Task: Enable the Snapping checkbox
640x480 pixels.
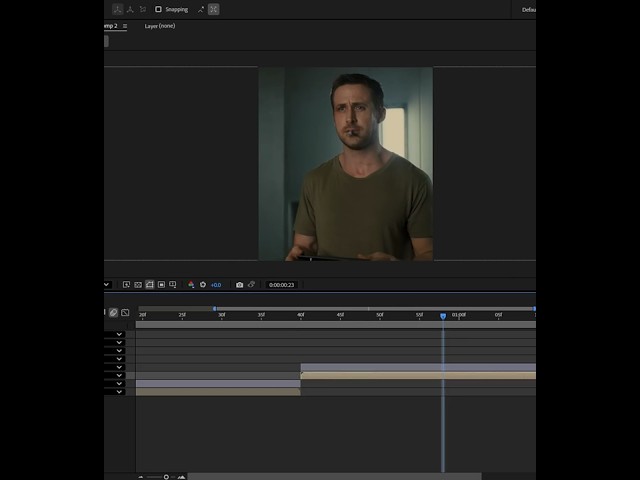Action: (x=158, y=9)
